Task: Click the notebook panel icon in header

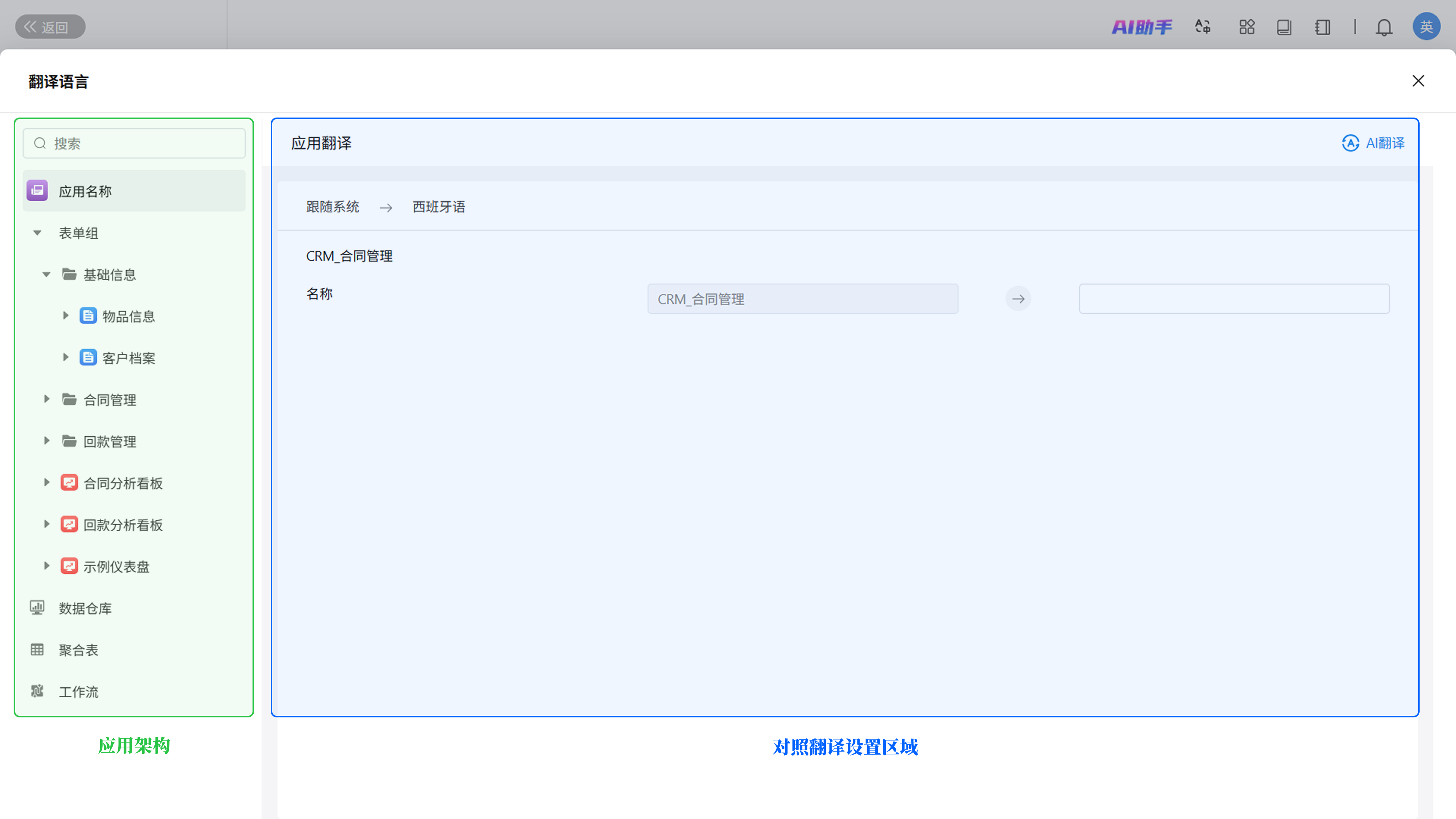Action: click(1322, 27)
